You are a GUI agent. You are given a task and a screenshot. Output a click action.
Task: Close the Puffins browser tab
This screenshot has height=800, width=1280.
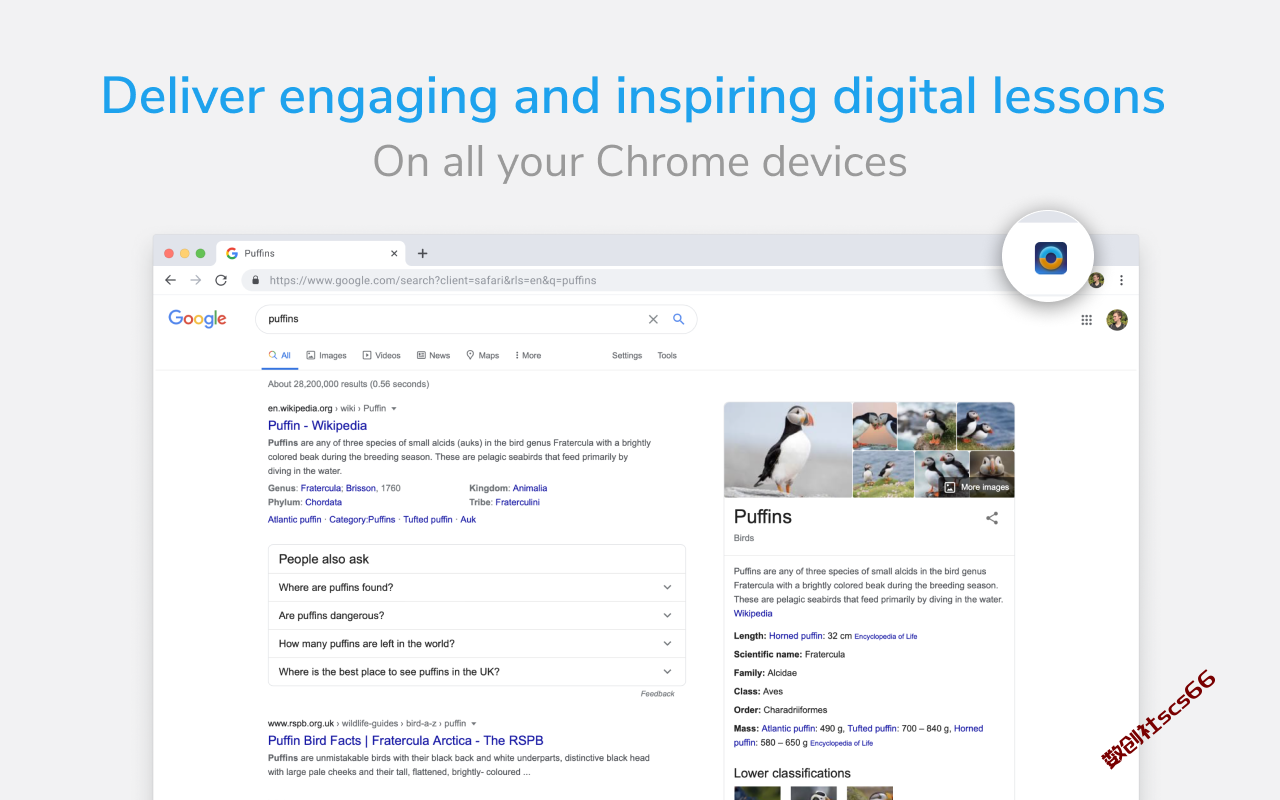click(394, 253)
